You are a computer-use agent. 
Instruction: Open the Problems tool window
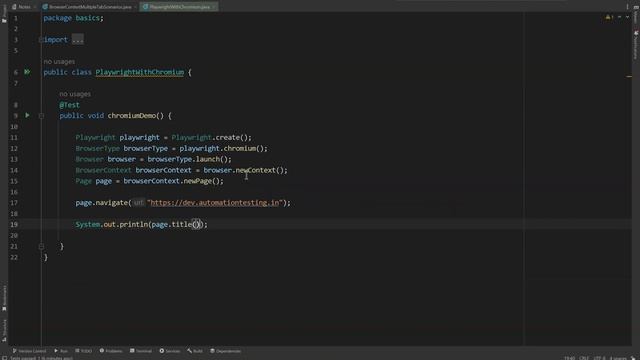click(111, 351)
